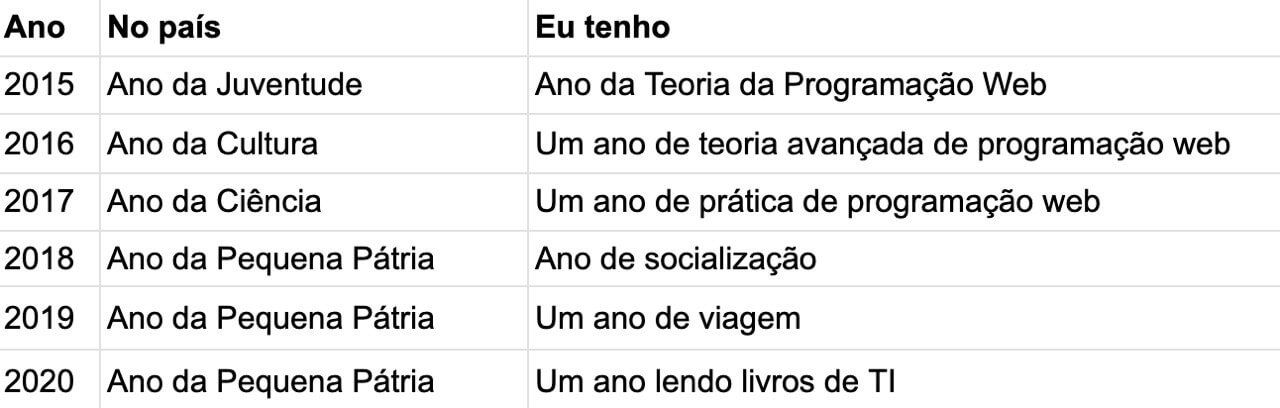
Task: Select the 2020 year cell
Action: point(39,380)
